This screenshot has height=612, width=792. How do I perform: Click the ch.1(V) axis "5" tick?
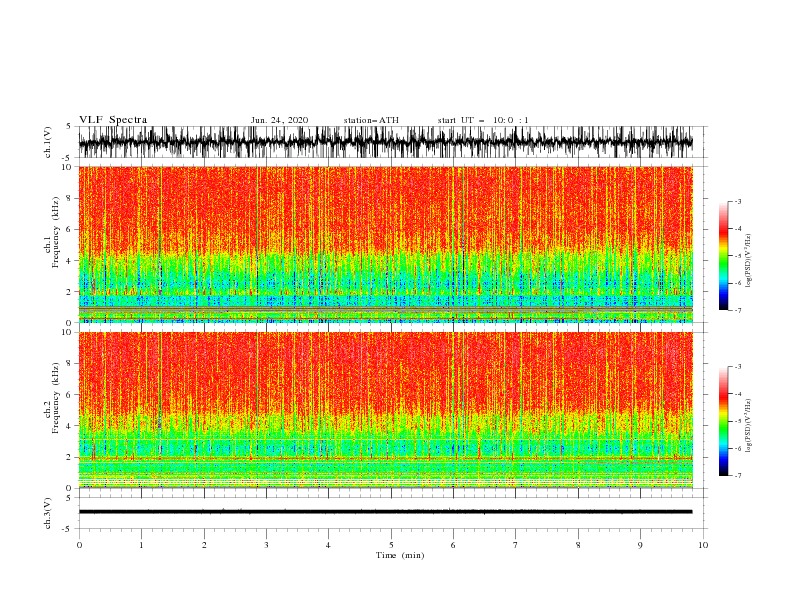click(69, 126)
